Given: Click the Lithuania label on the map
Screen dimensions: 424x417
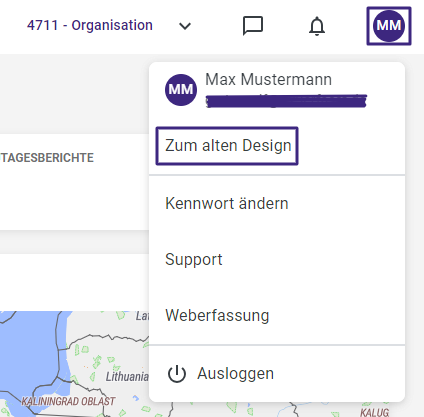Looking at the screenshot, I should point(127,377).
